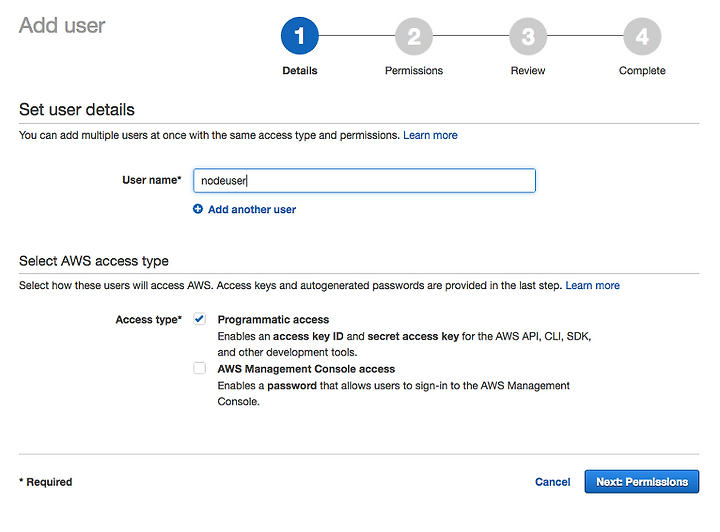Screen dimensions: 720x532
Task: Click the step 3 Review circle
Action: (528, 36)
